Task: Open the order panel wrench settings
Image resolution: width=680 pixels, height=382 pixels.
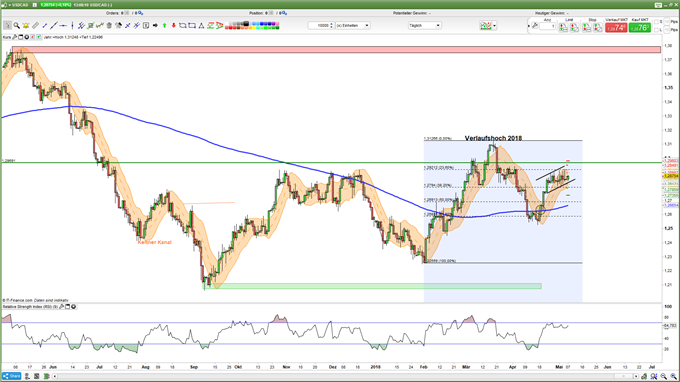Action: coord(534,26)
